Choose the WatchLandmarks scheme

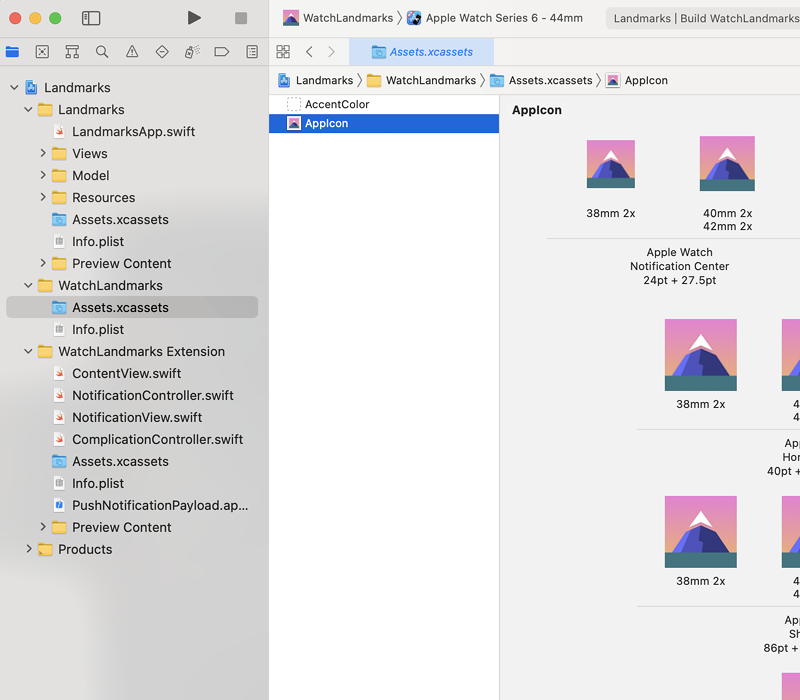338,18
